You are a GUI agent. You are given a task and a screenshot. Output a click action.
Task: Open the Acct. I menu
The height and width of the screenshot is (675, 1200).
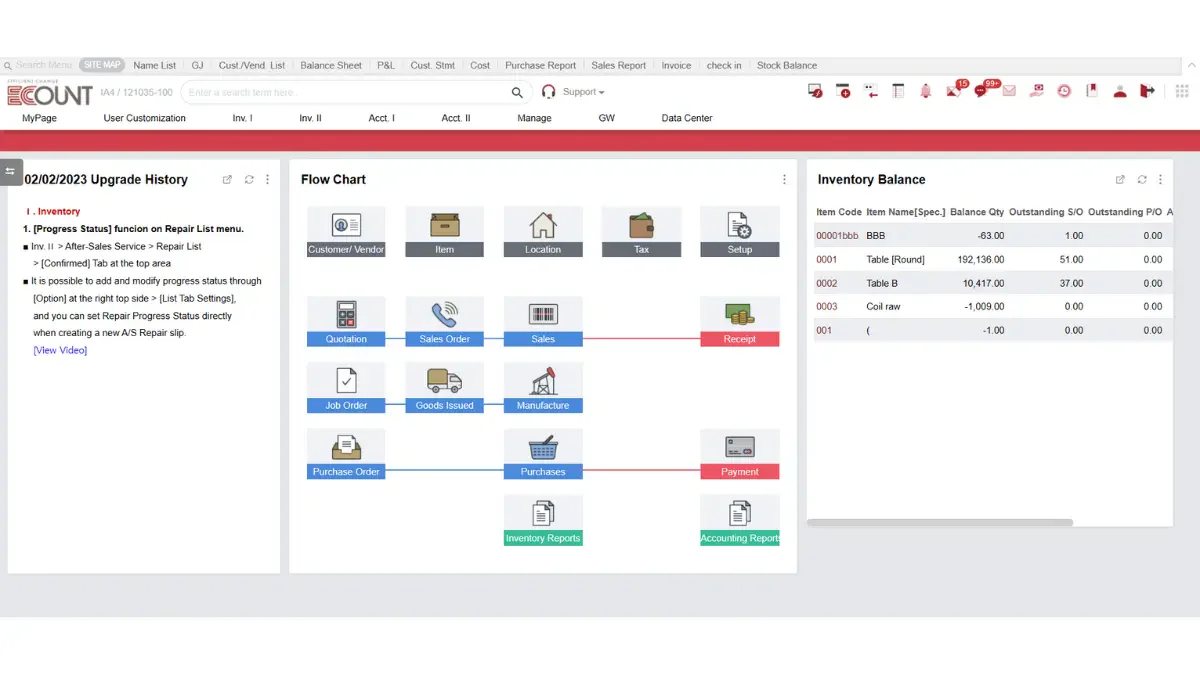(x=381, y=118)
